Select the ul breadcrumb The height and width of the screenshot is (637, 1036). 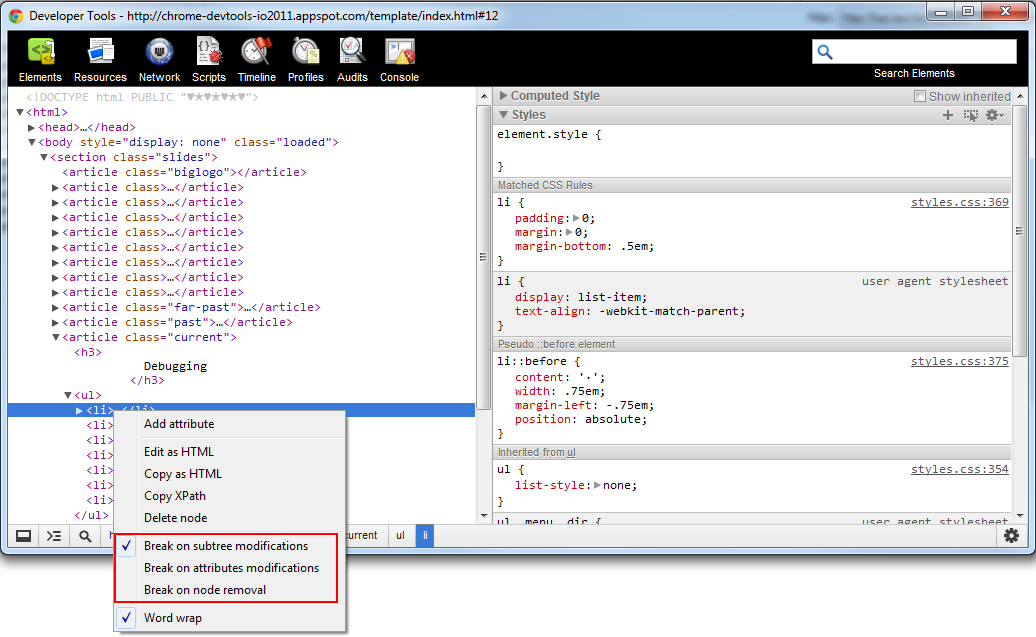coord(400,535)
